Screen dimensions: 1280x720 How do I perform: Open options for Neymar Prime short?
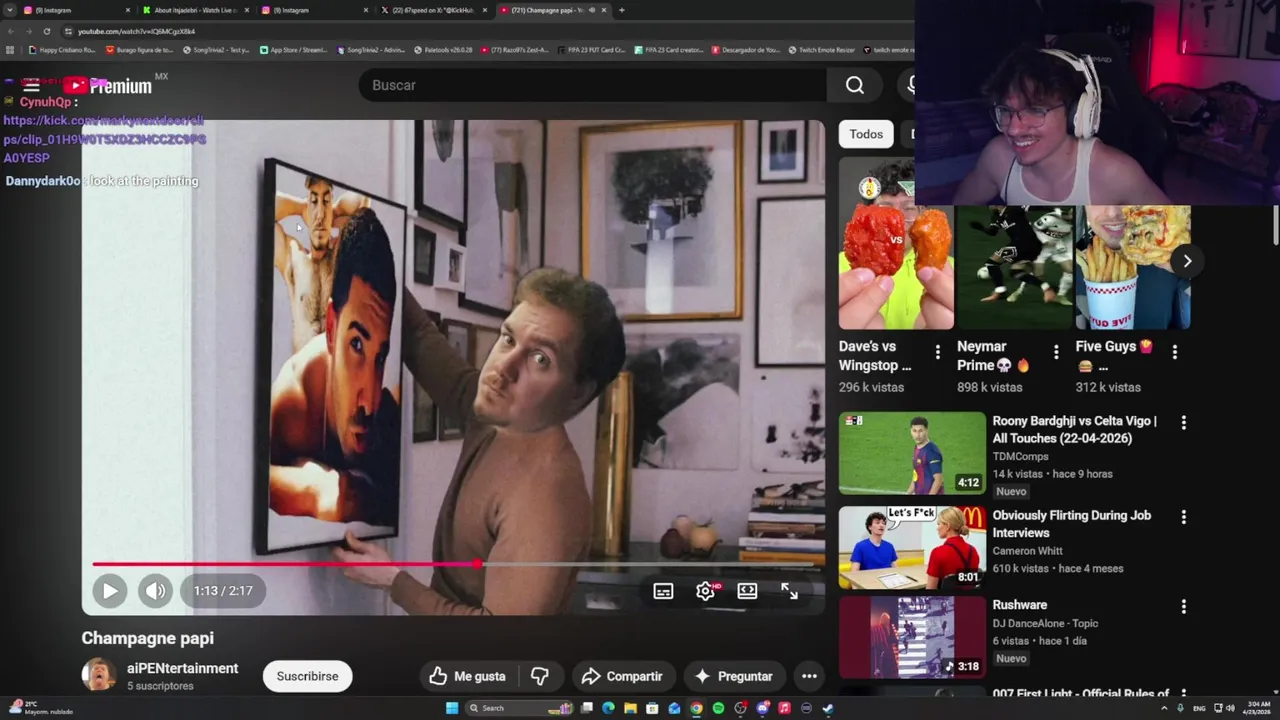click(x=1056, y=352)
